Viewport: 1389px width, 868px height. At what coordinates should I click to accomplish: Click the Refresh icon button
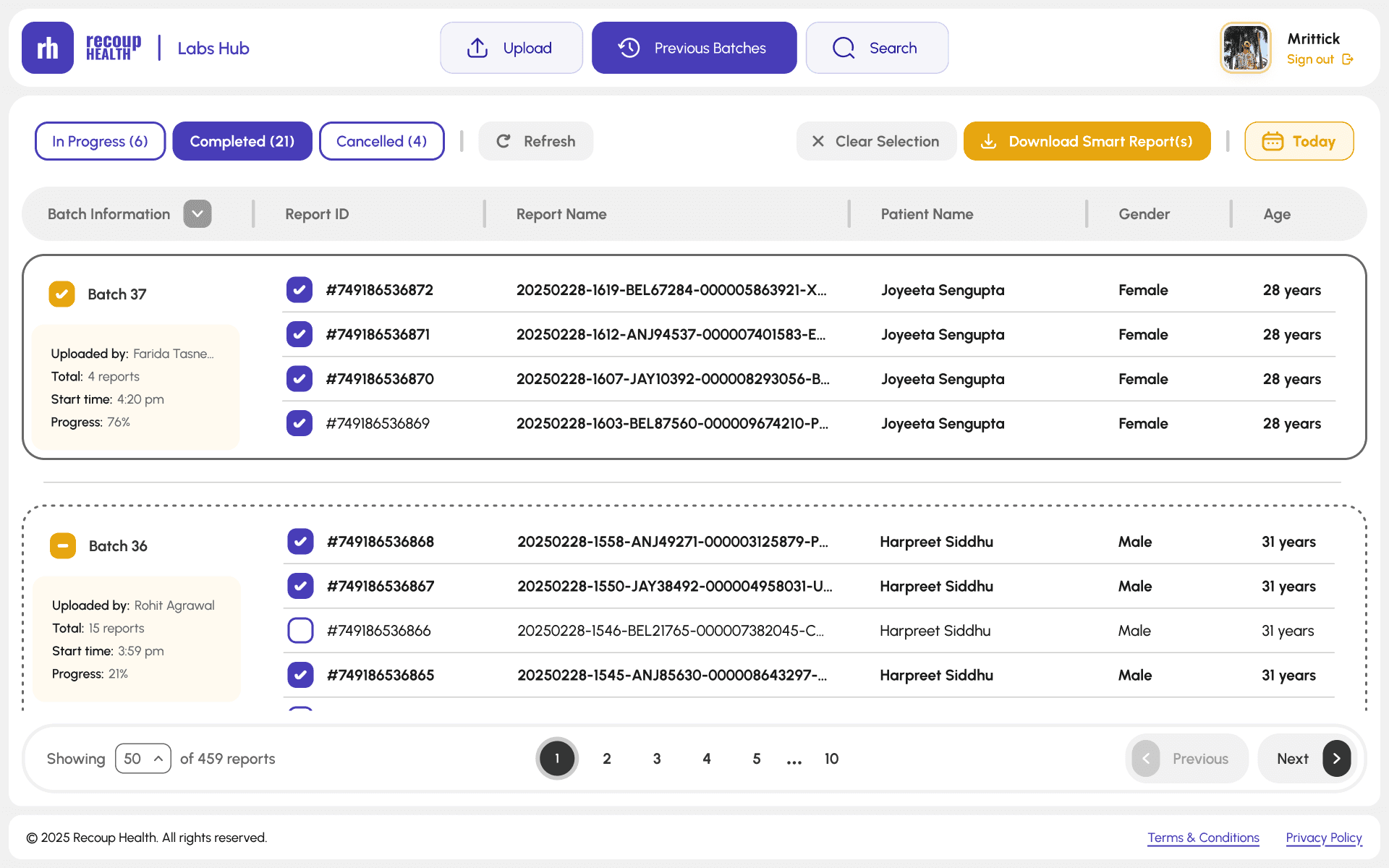click(504, 141)
